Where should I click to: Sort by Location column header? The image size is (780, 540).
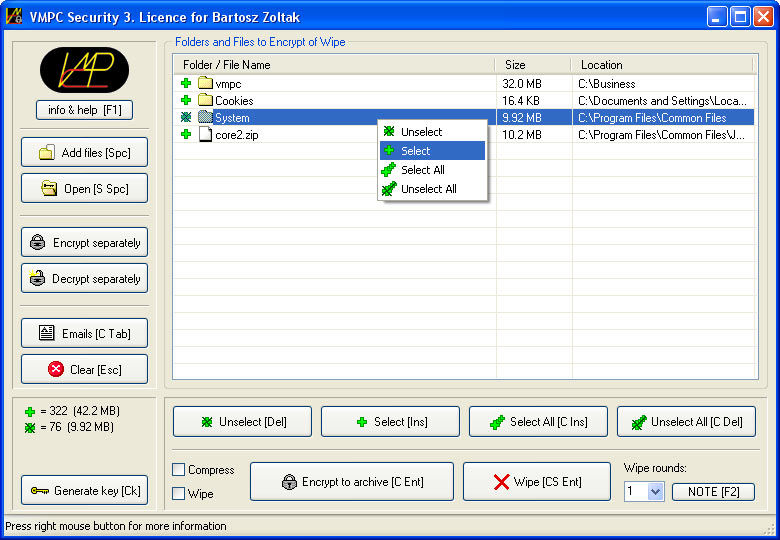coord(662,65)
